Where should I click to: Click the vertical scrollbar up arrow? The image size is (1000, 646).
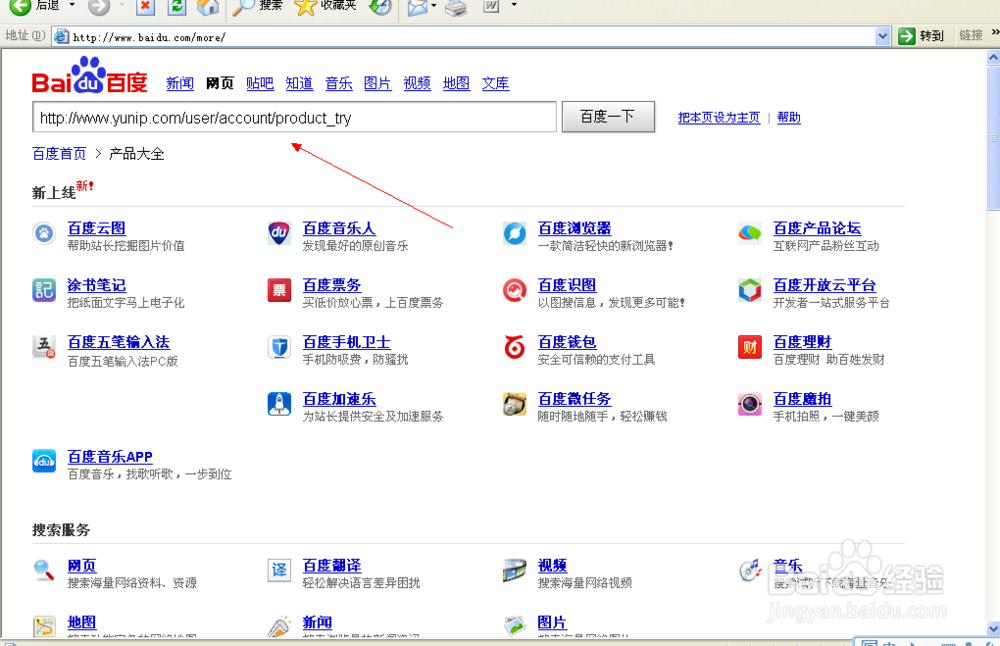click(993, 57)
